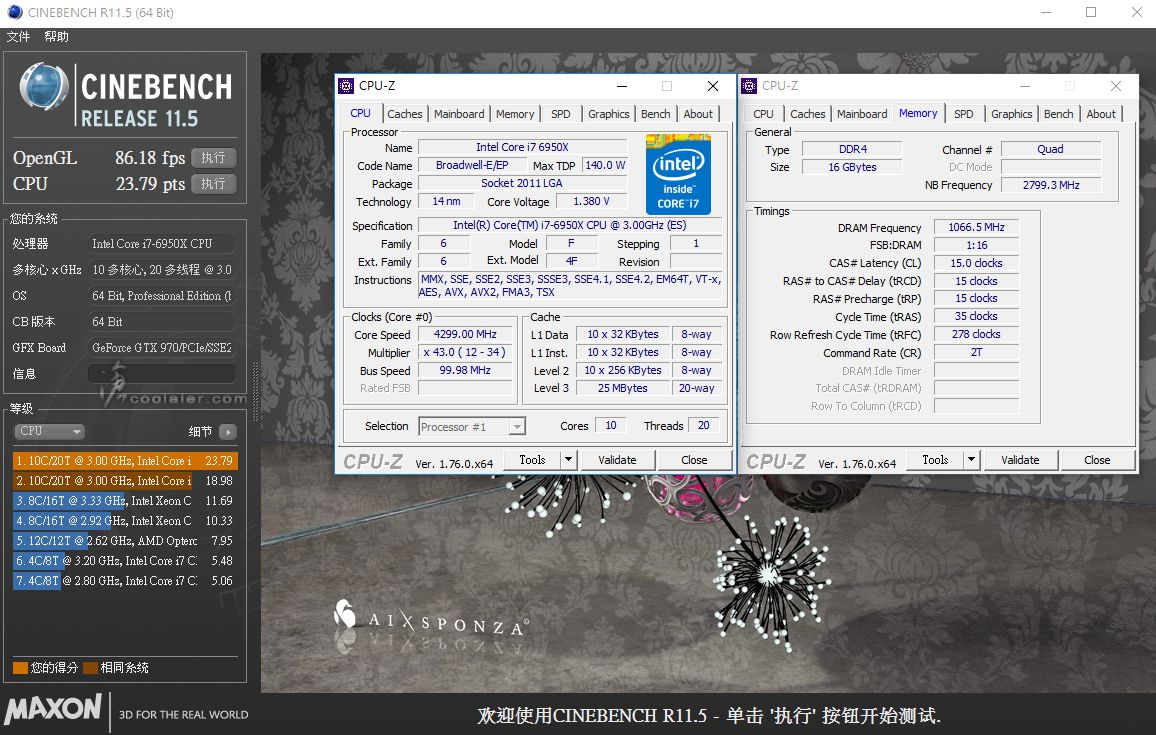Switch to Graphics tab in left CPU-Z window

608,114
